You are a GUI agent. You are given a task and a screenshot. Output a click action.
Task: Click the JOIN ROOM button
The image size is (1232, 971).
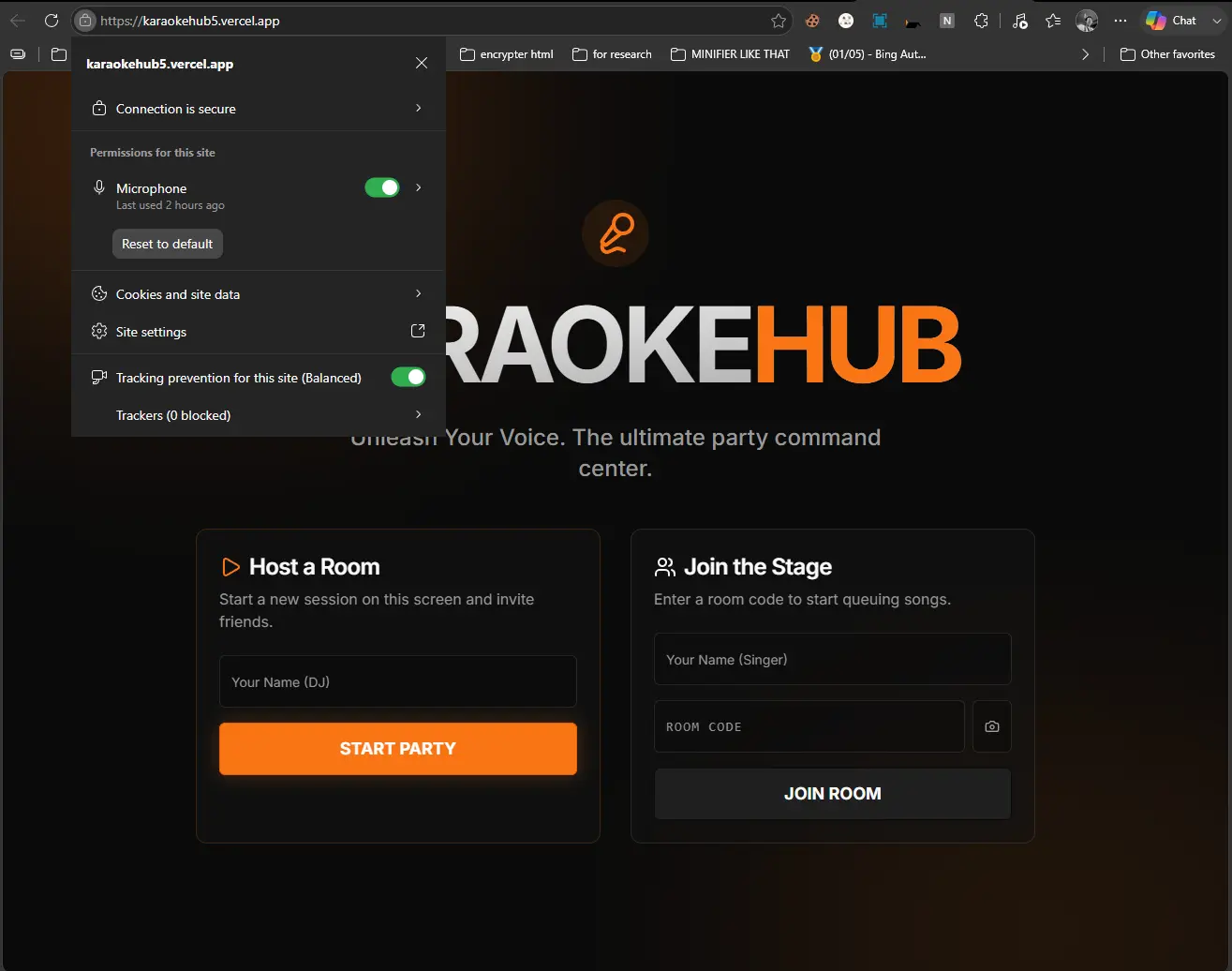(832, 794)
